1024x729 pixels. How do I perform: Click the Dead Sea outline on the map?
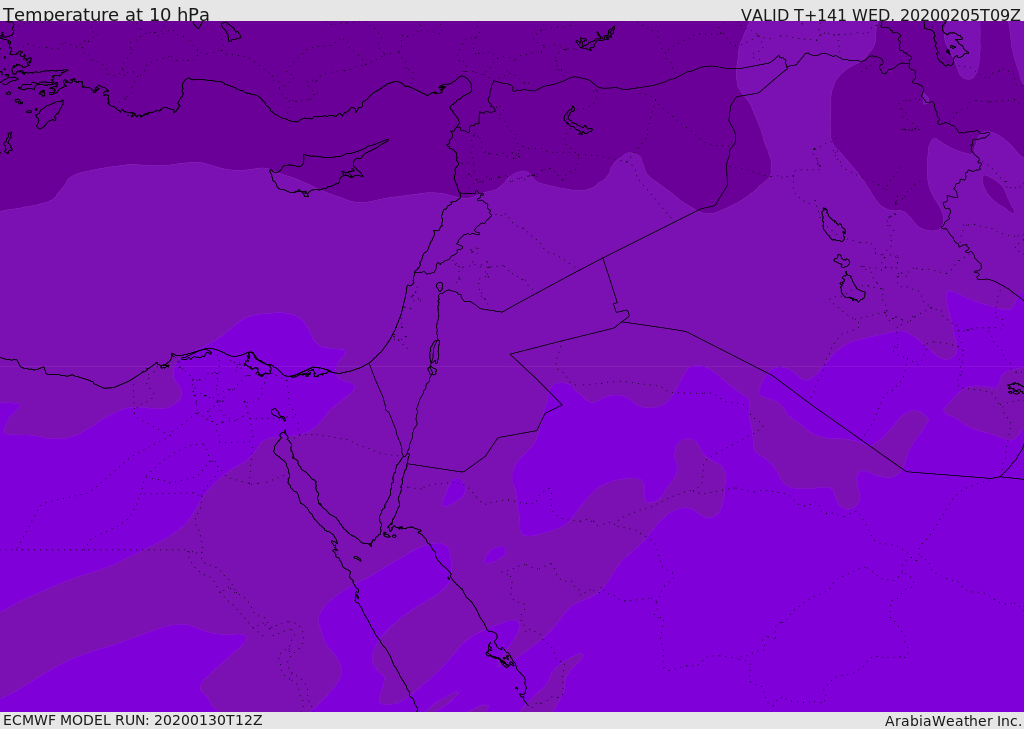point(434,356)
